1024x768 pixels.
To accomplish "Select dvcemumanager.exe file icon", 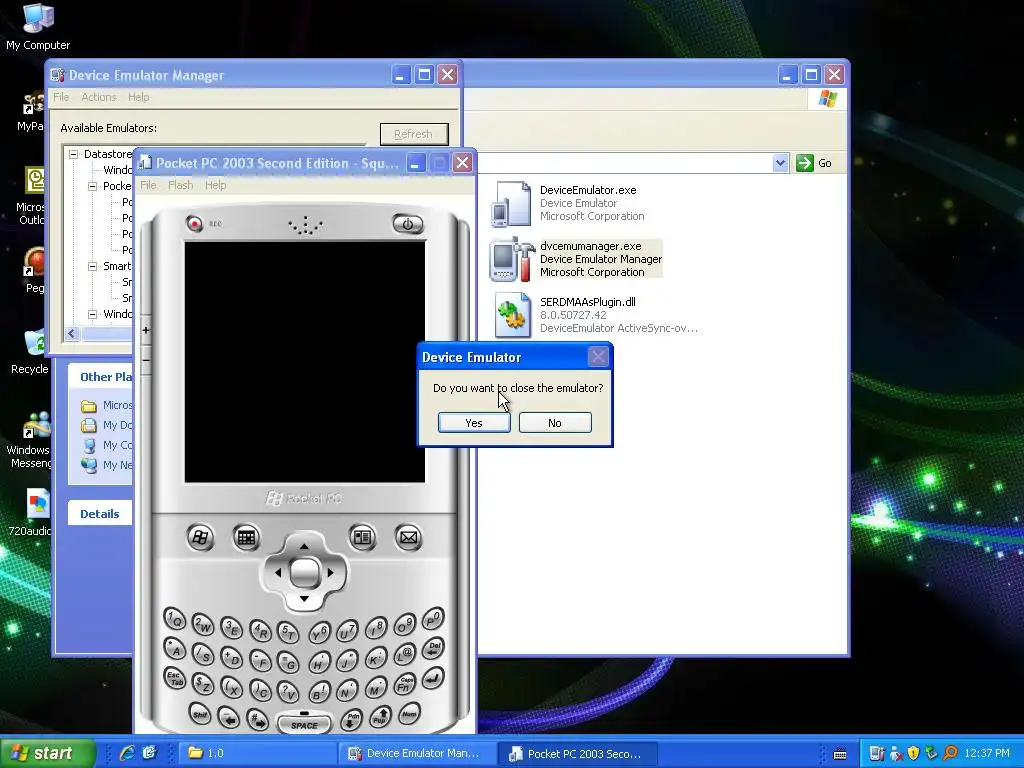I will click(513, 259).
